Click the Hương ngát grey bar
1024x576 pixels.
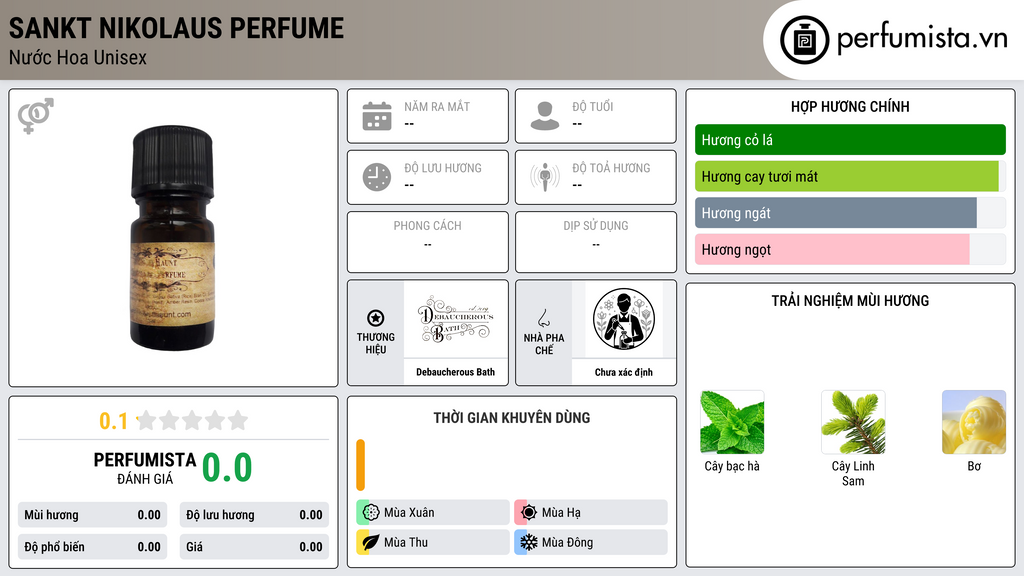[836, 213]
